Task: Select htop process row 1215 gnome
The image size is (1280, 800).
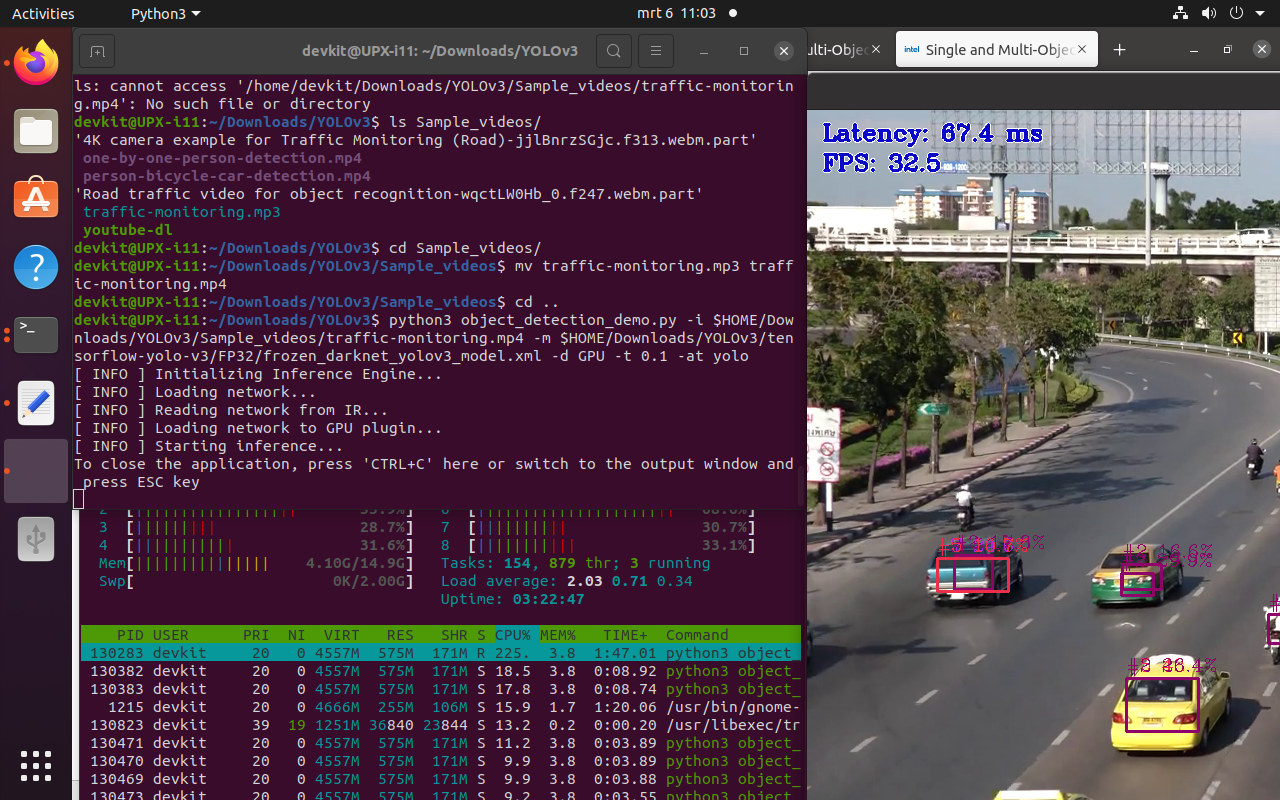Action: click(441, 707)
